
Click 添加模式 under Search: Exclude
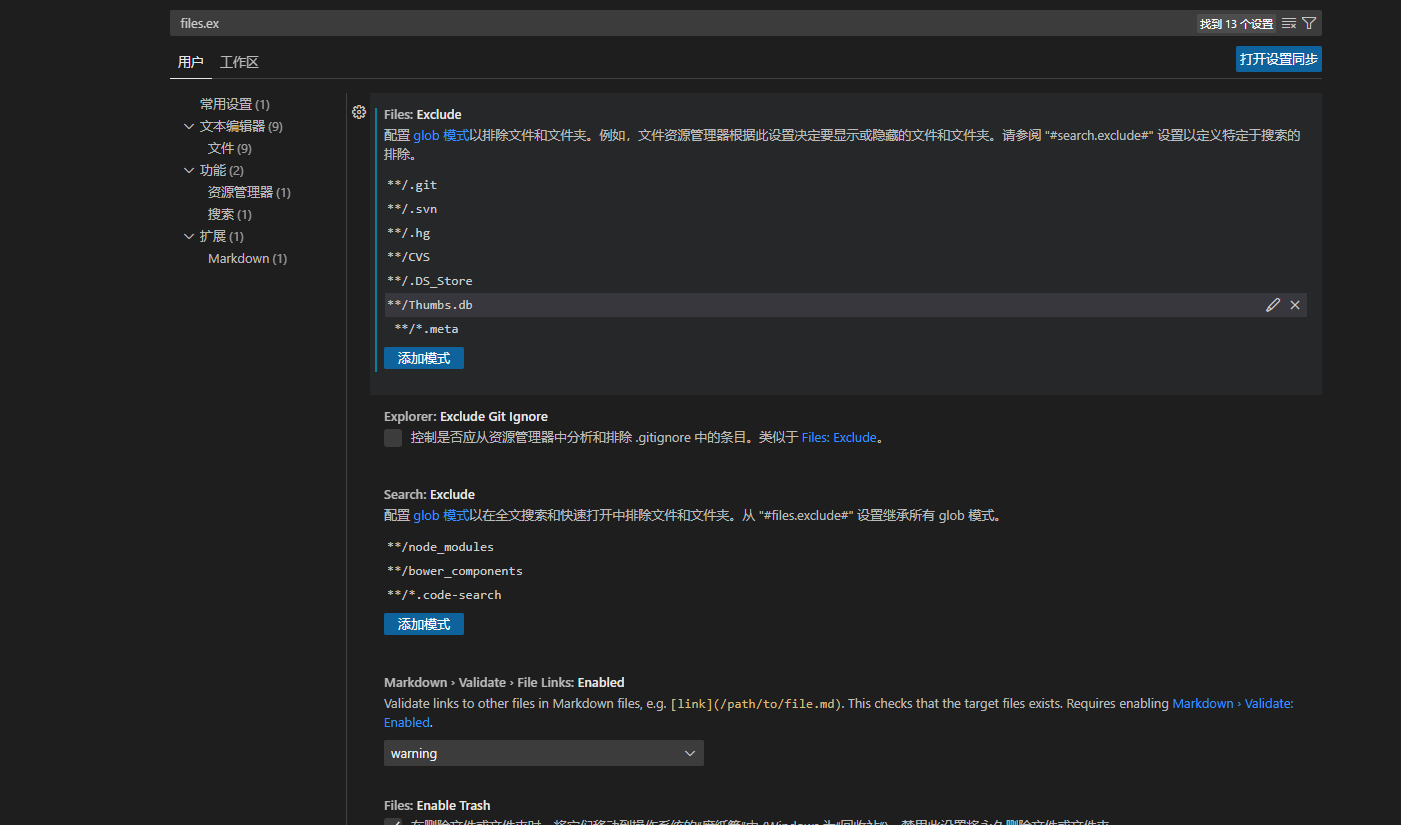pos(424,624)
